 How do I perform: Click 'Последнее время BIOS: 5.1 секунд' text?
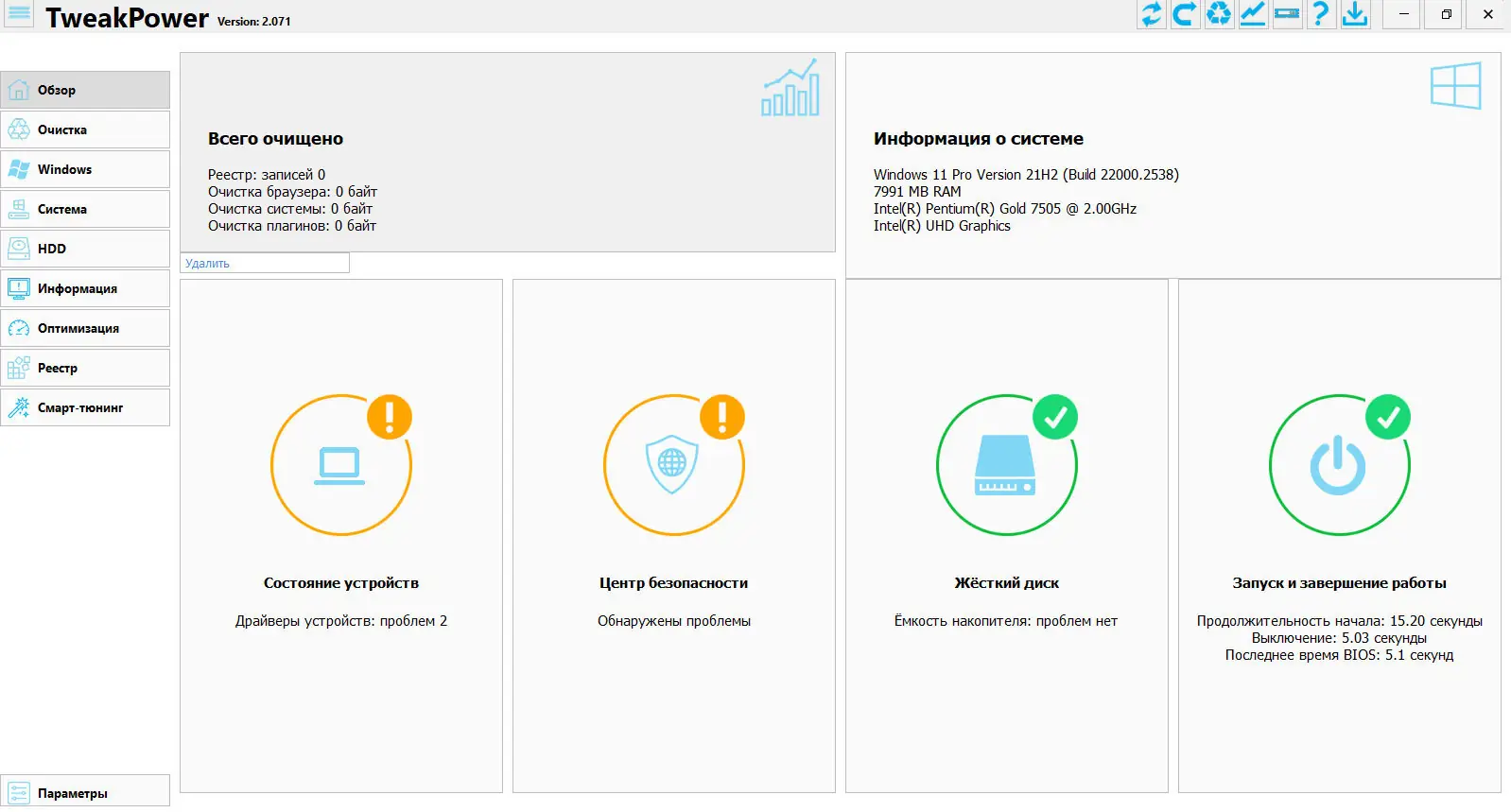click(x=1340, y=655)
